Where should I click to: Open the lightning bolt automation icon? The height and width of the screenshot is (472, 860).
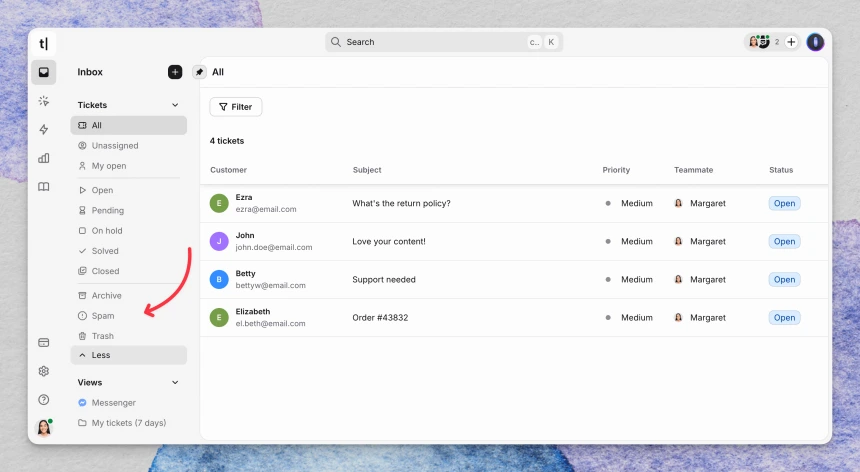[43, 129]
